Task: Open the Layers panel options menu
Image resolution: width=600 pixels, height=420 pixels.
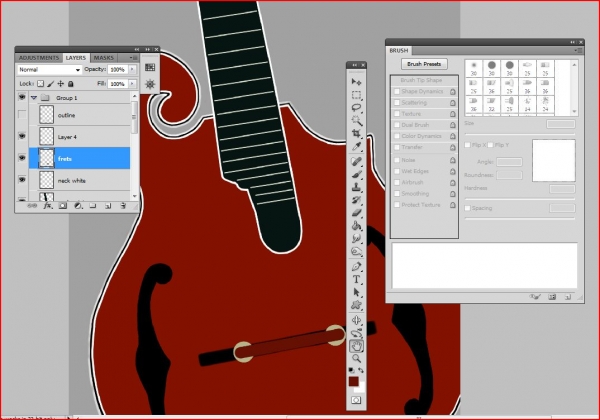Action: point(134,58)
